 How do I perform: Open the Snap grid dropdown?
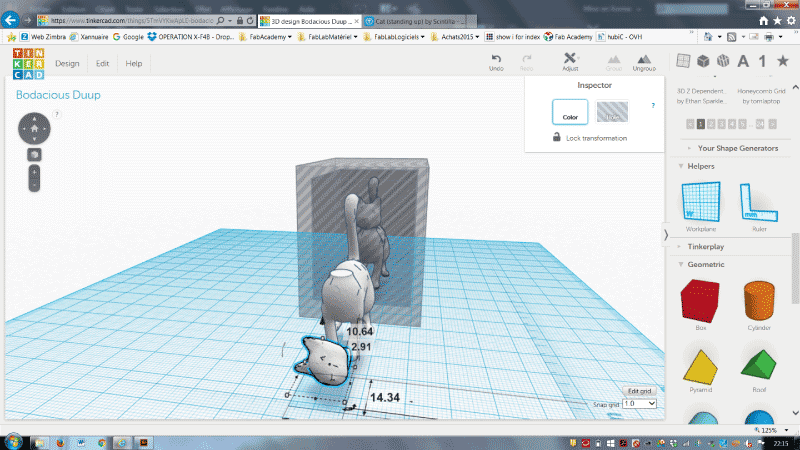[x=639, y=404]
